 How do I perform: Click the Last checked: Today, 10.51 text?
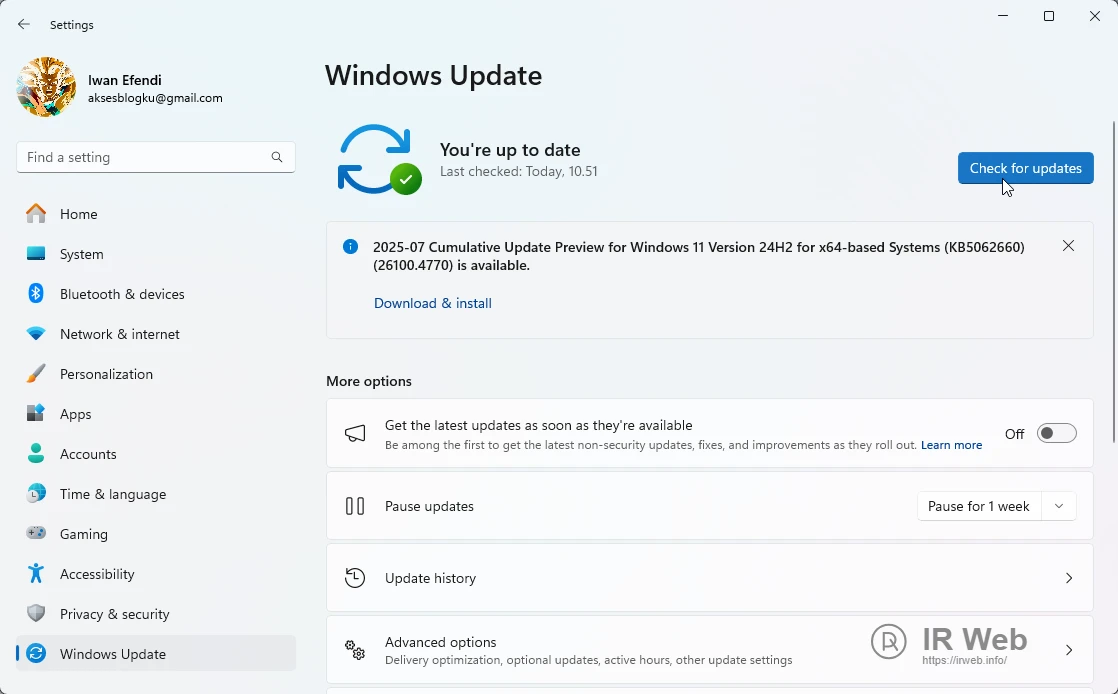(x=518, y=171)
